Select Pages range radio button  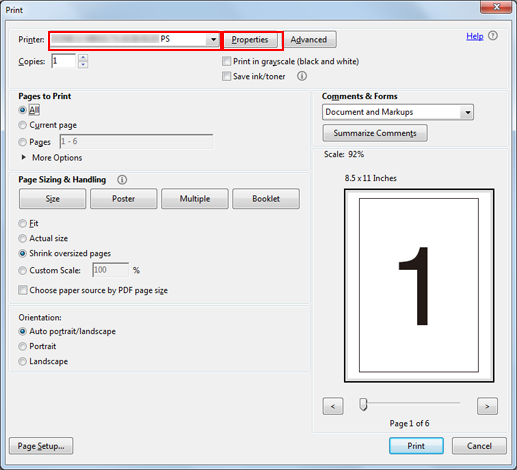click(22, 142)
